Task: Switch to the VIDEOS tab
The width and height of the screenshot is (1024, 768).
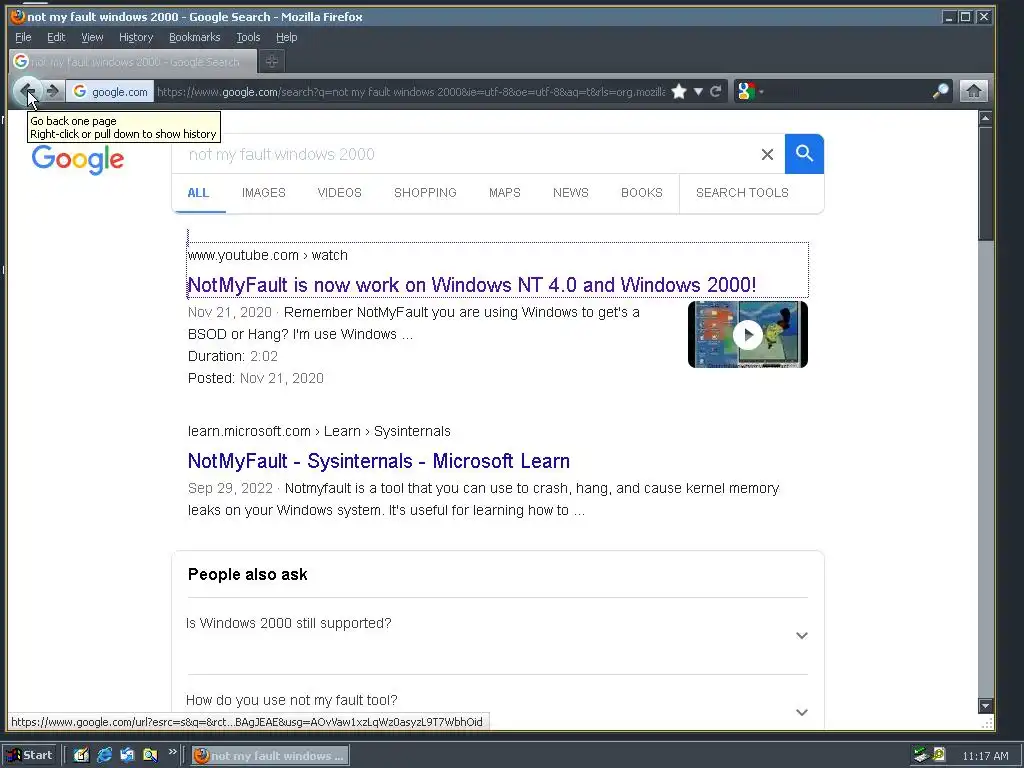Action: click(x=340, y=193)
